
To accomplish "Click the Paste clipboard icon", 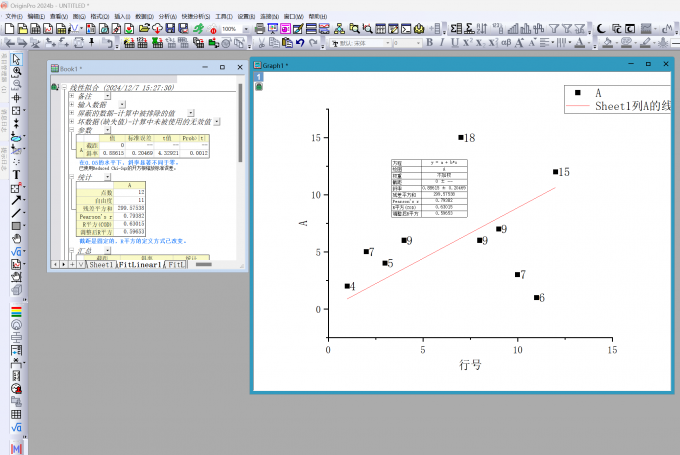I will [287, 43].
